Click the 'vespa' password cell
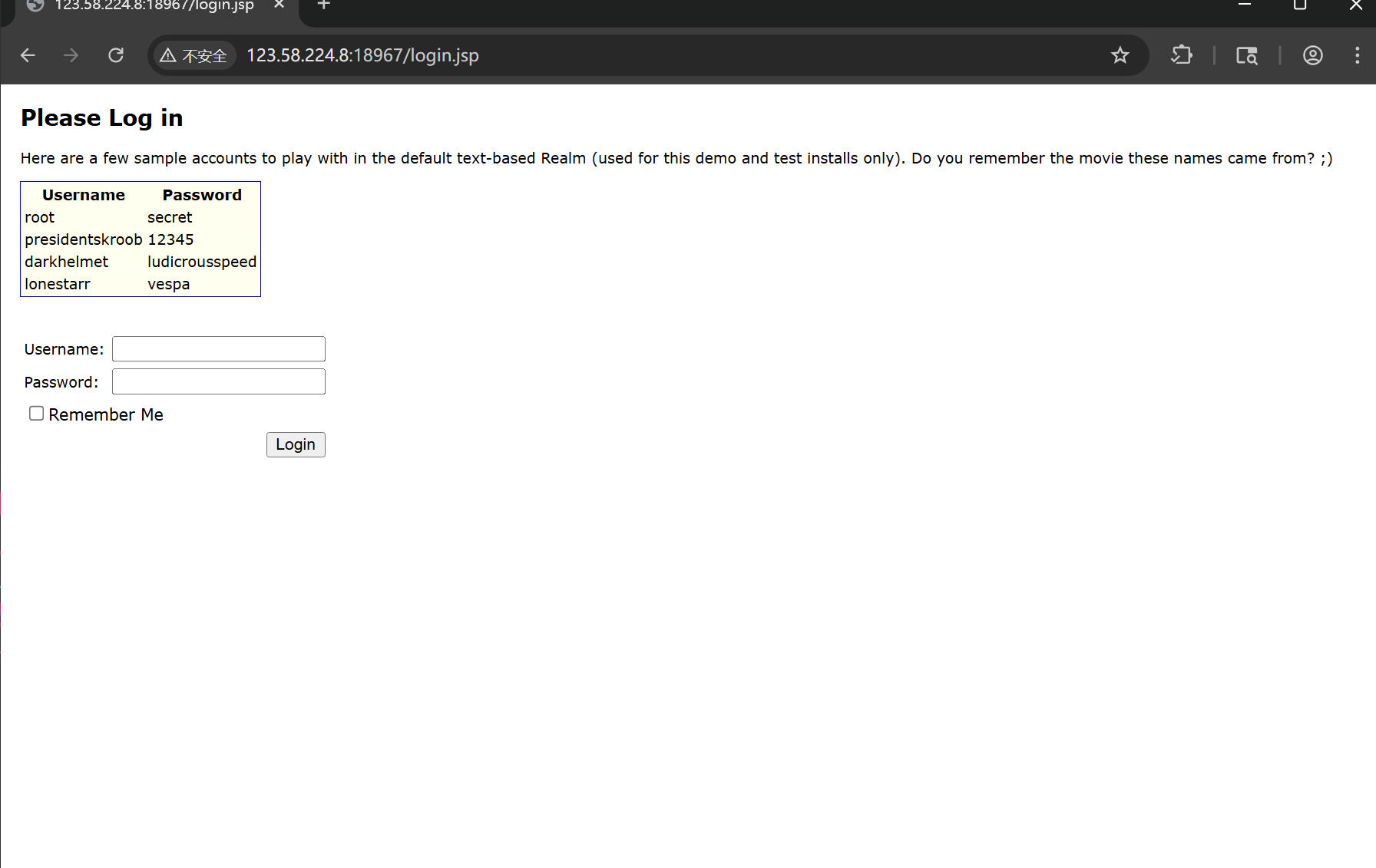 pyautogui.click(x=169, y=284)
